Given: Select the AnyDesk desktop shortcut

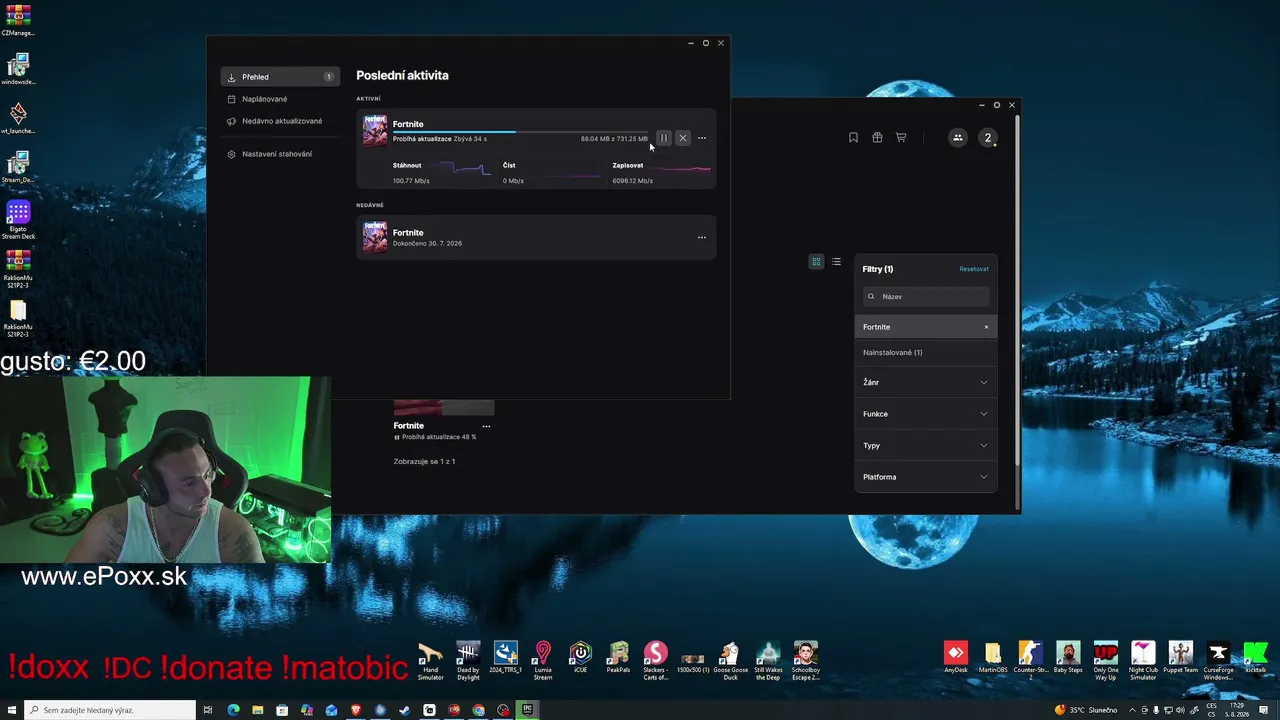Looking at the screenshot, I should click(x=956, y=658).
